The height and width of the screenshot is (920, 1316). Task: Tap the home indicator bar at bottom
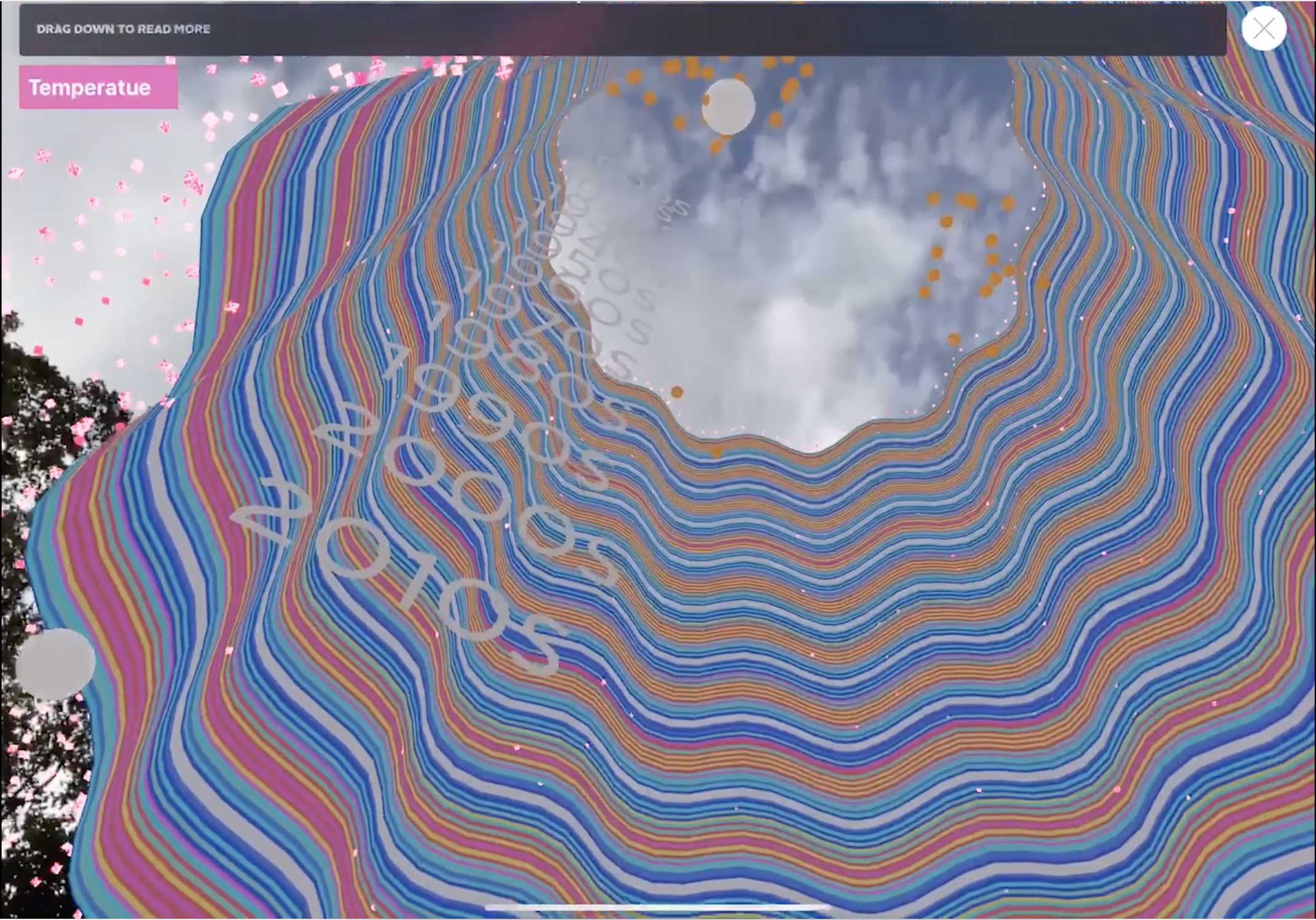(657, 907)
